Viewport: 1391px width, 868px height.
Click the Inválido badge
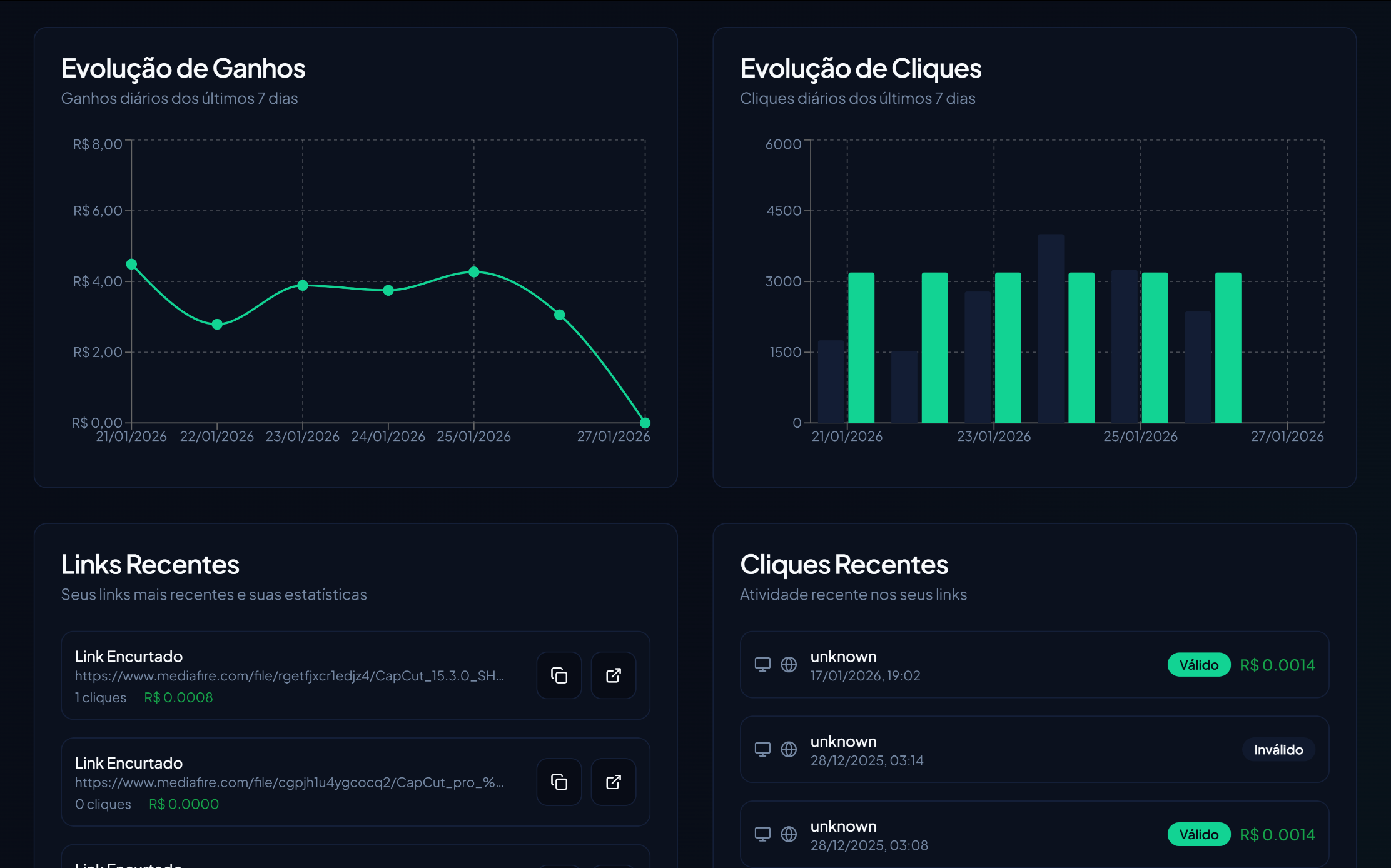(1278, 749)
